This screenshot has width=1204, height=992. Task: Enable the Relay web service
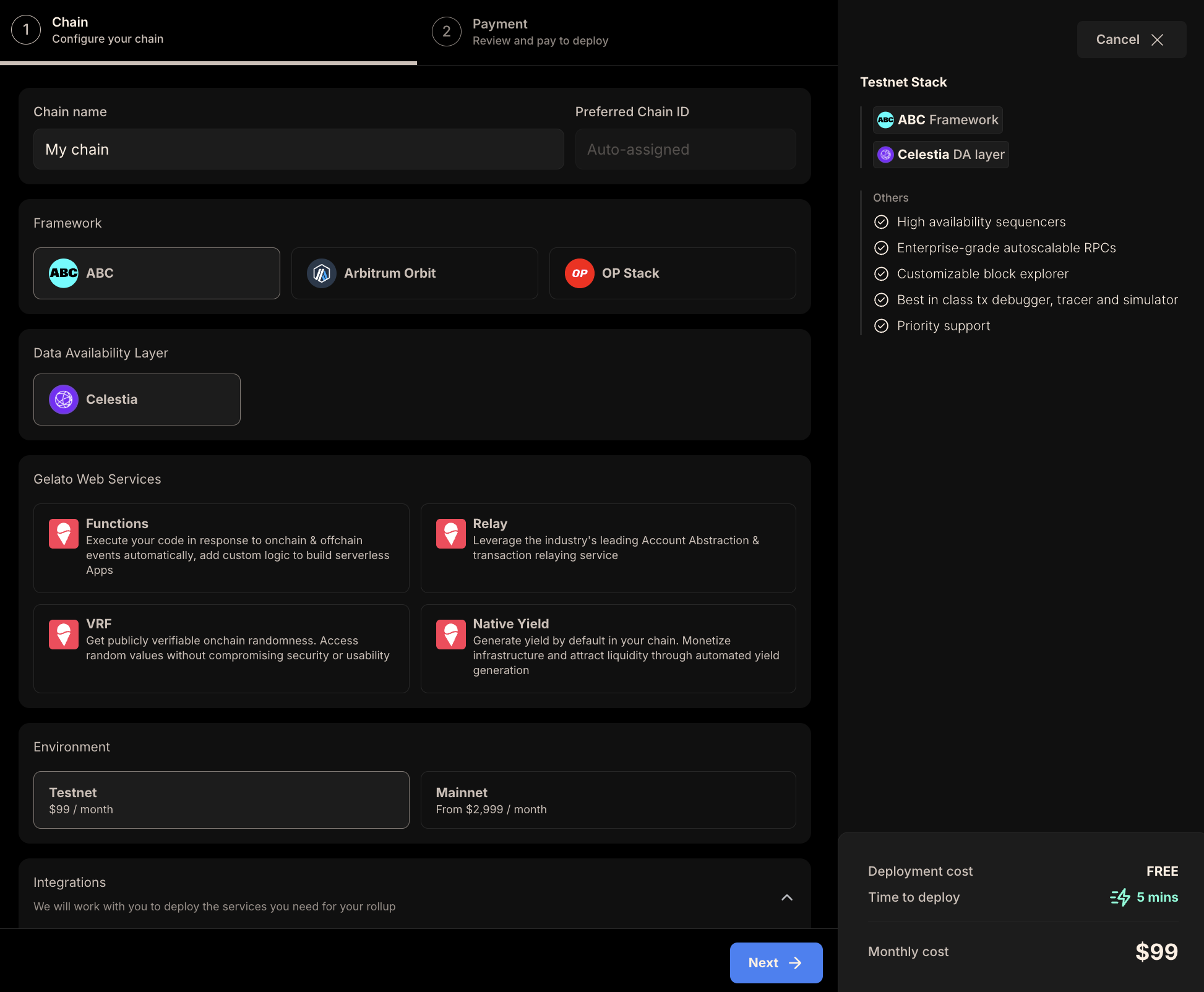click(x=608, y=548)
